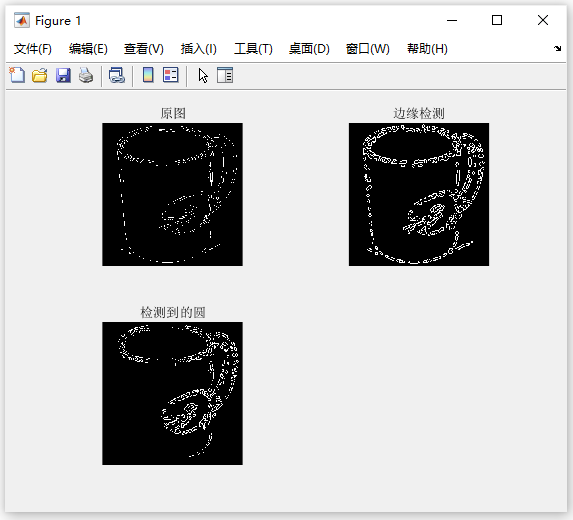Open the 查看(V) menu
Image resolution: width=573 pixels, height=520 pixels.
pyautogui.click(x=144, y=49)
